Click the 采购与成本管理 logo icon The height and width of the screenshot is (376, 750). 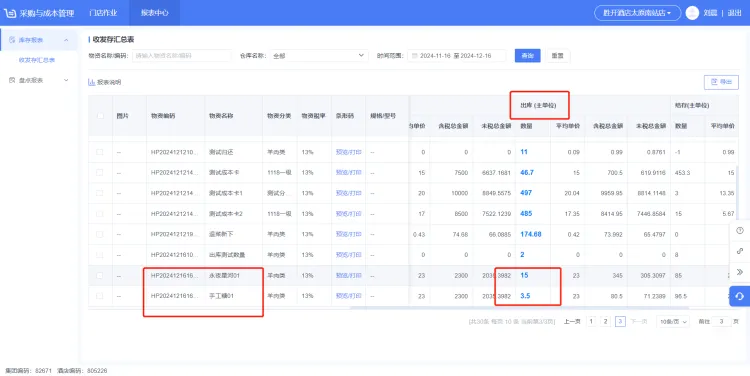coord(10,13)
